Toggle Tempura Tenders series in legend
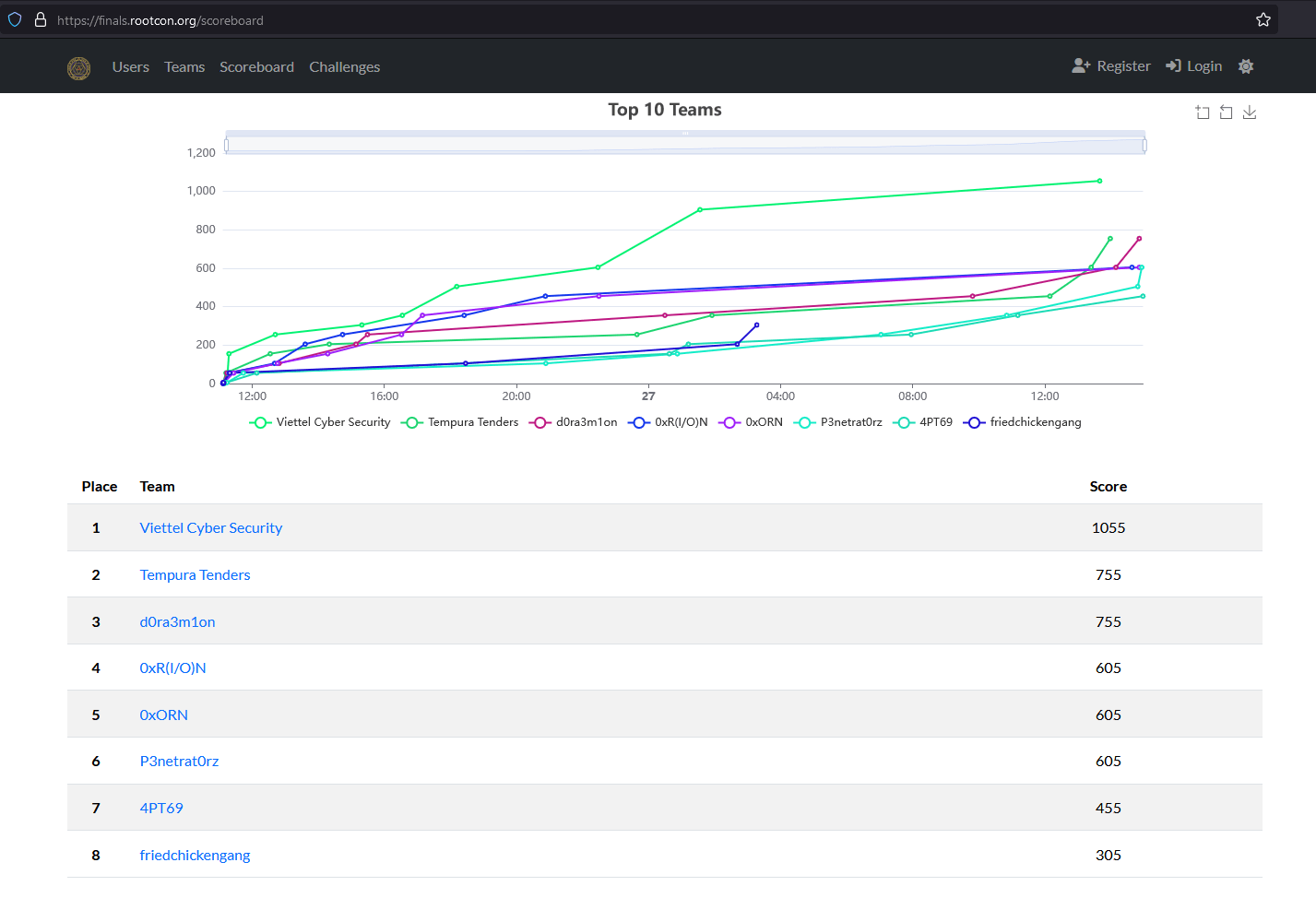This screenshot has height=898, width=1316. [x=460, y=422]
